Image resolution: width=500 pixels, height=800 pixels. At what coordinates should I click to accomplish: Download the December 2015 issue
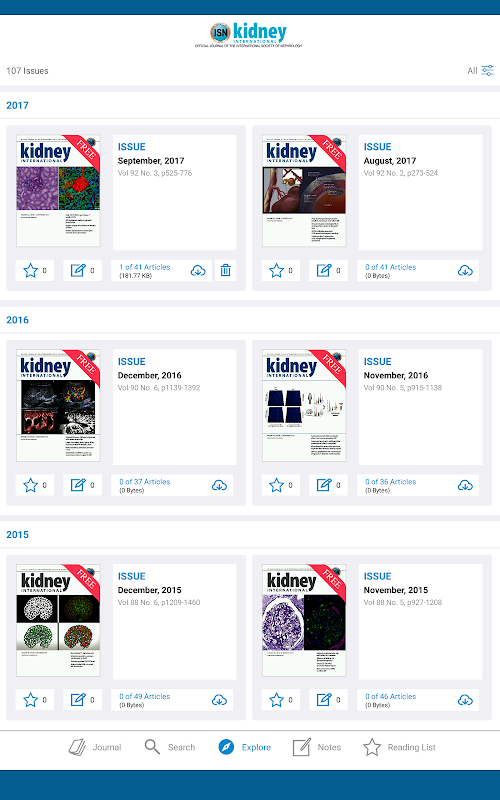point(219,700)
